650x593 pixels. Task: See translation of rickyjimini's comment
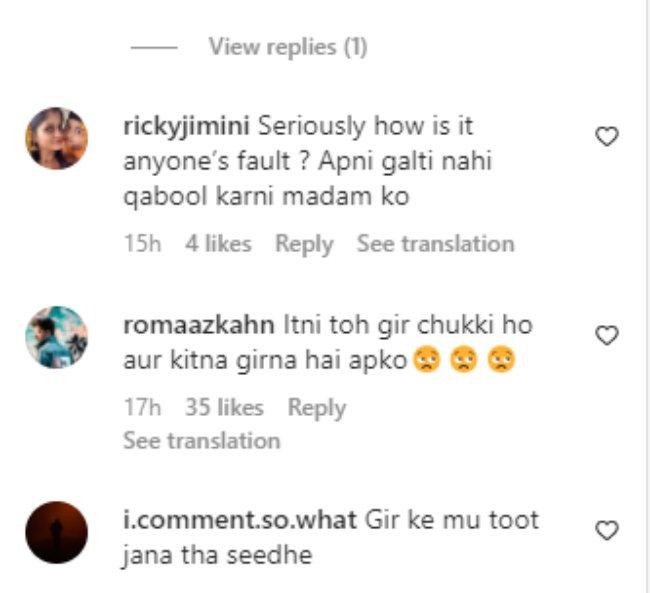point(435,244)
